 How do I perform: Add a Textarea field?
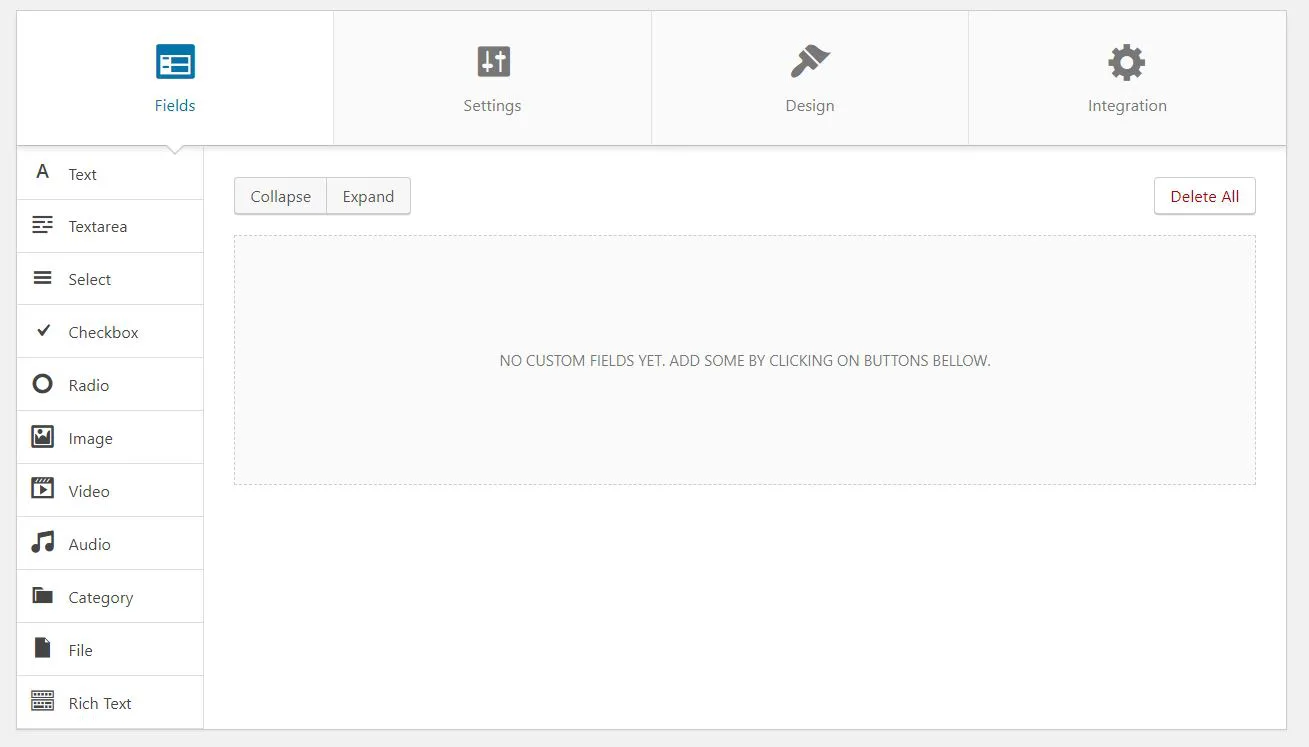110,226
